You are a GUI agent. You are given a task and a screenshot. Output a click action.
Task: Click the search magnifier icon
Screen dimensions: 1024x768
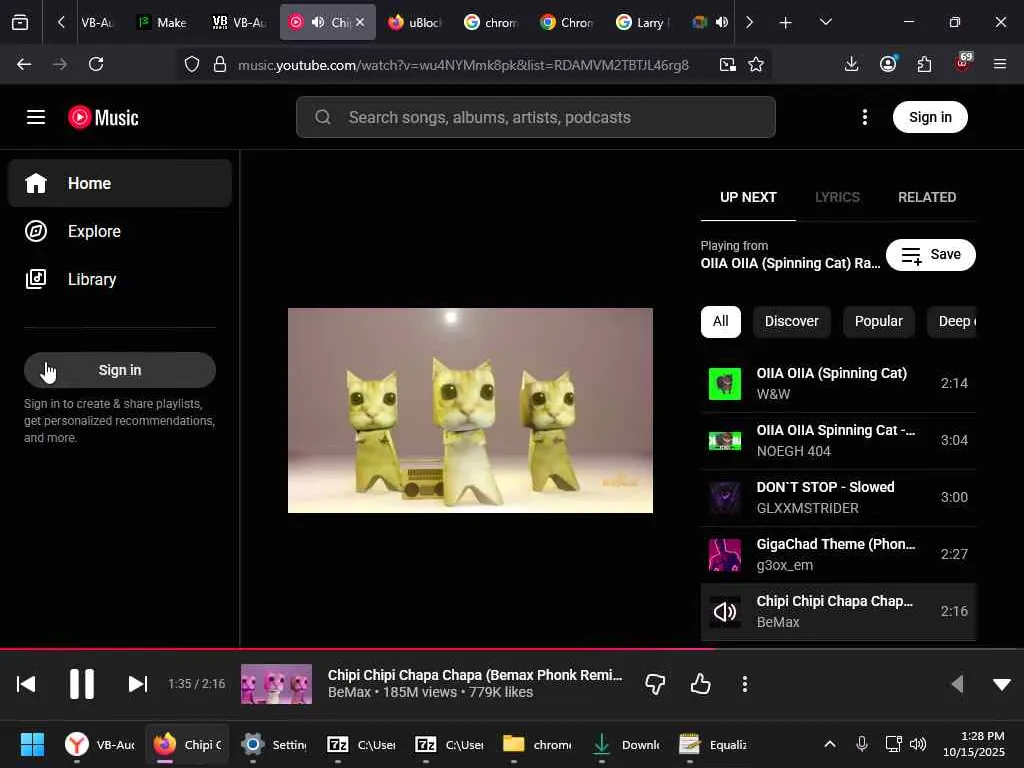pyautogui.click(x=323, y=118)
